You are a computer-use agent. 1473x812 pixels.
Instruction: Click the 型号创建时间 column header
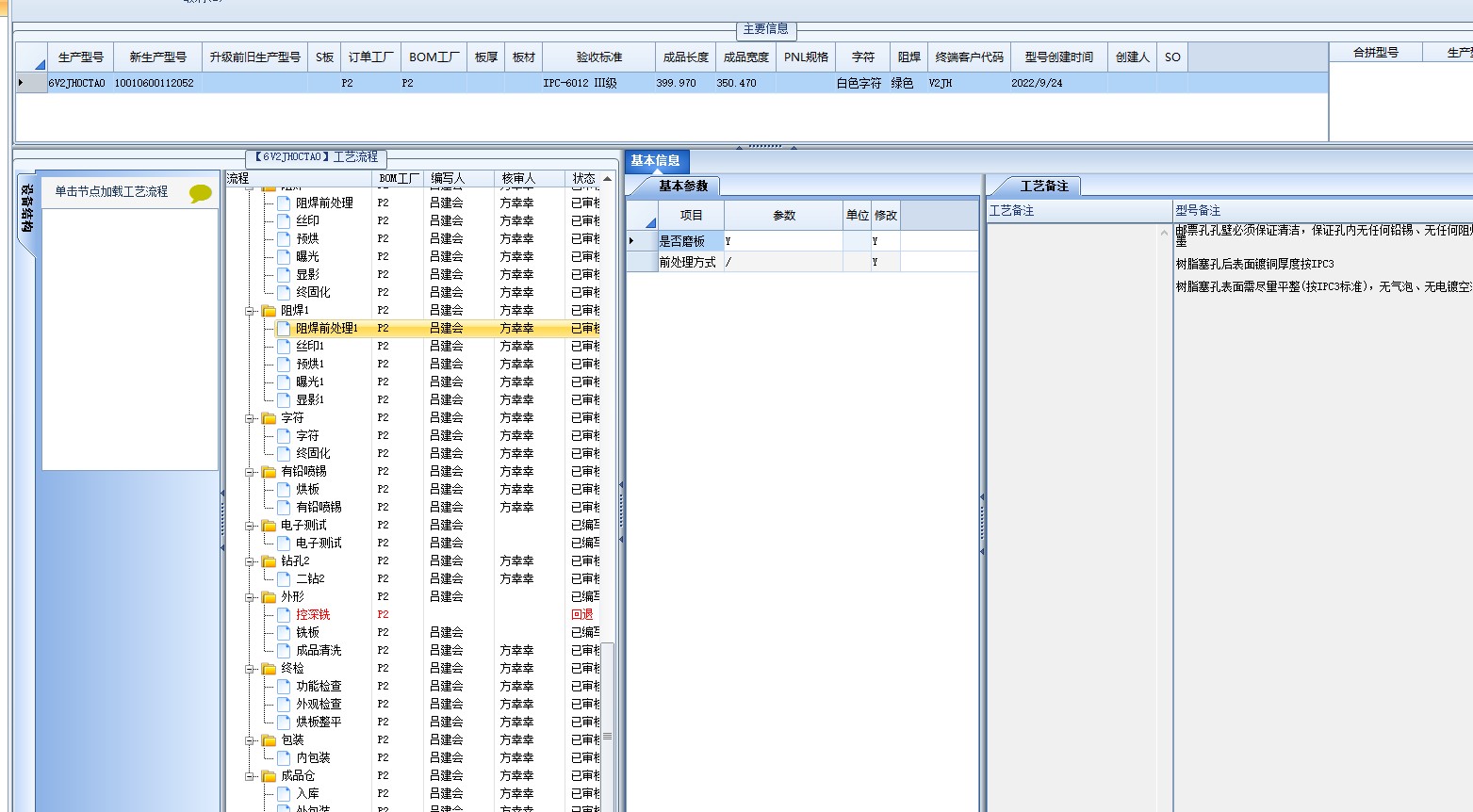click(x=1059, y=57)
